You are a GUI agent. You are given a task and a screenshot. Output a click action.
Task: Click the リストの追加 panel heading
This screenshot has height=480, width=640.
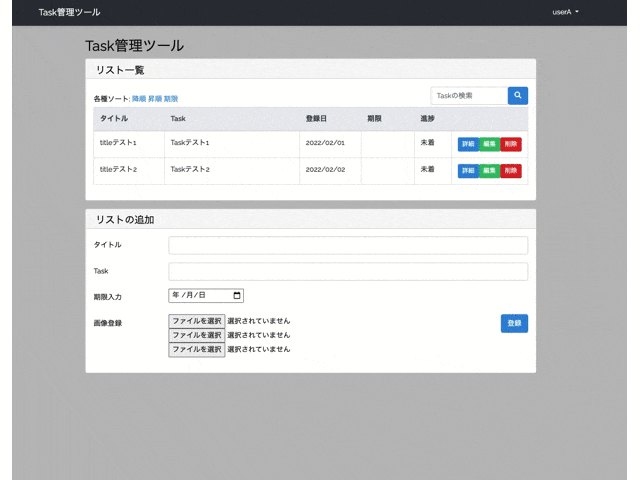(125, 220)
